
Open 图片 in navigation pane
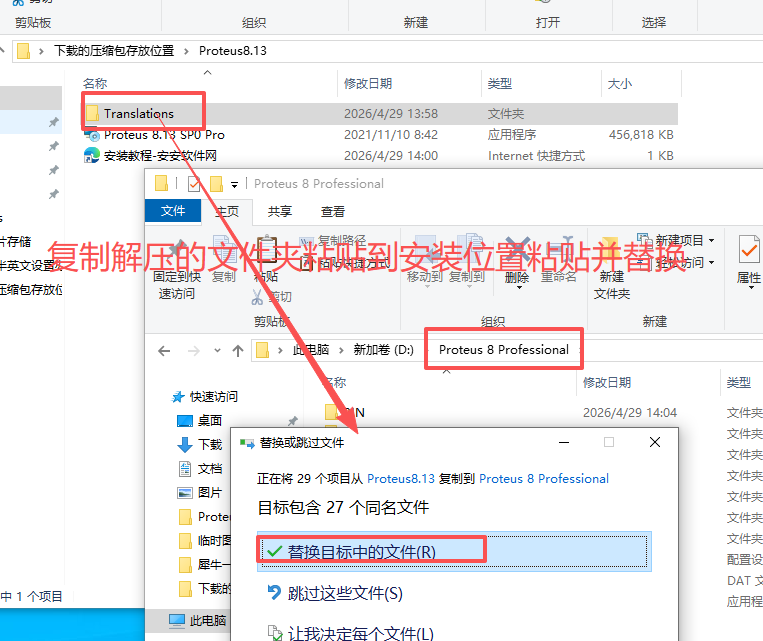point(210,493)
